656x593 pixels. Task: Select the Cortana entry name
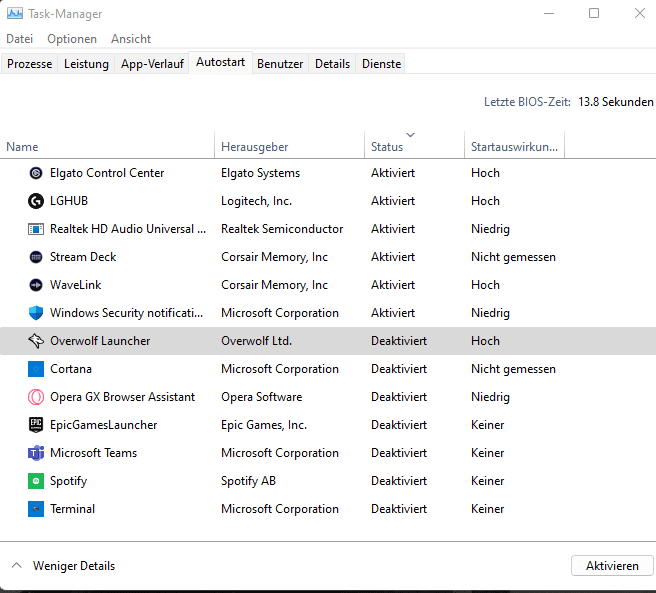[x=71, y=369]
